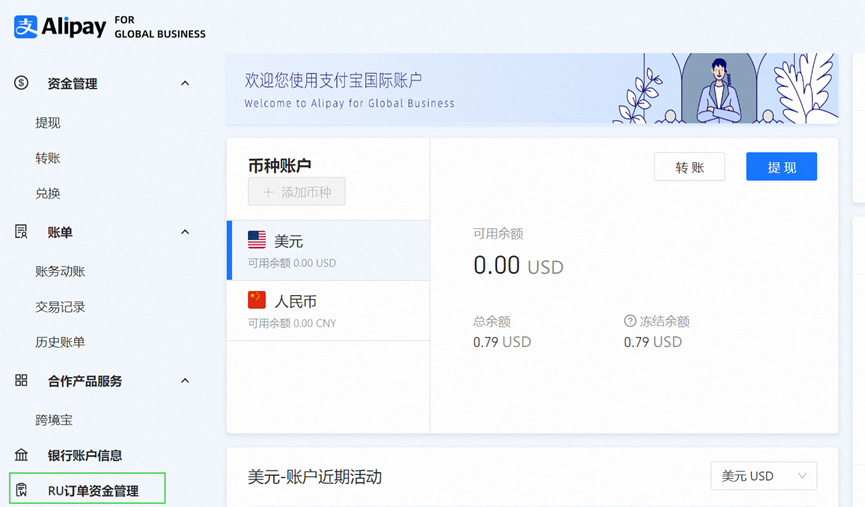Image resolution: width=865 pixels, height=507 pixels.
Task: Click the 总余额 0.79 USD value
Action: click(x=502, y=342)
